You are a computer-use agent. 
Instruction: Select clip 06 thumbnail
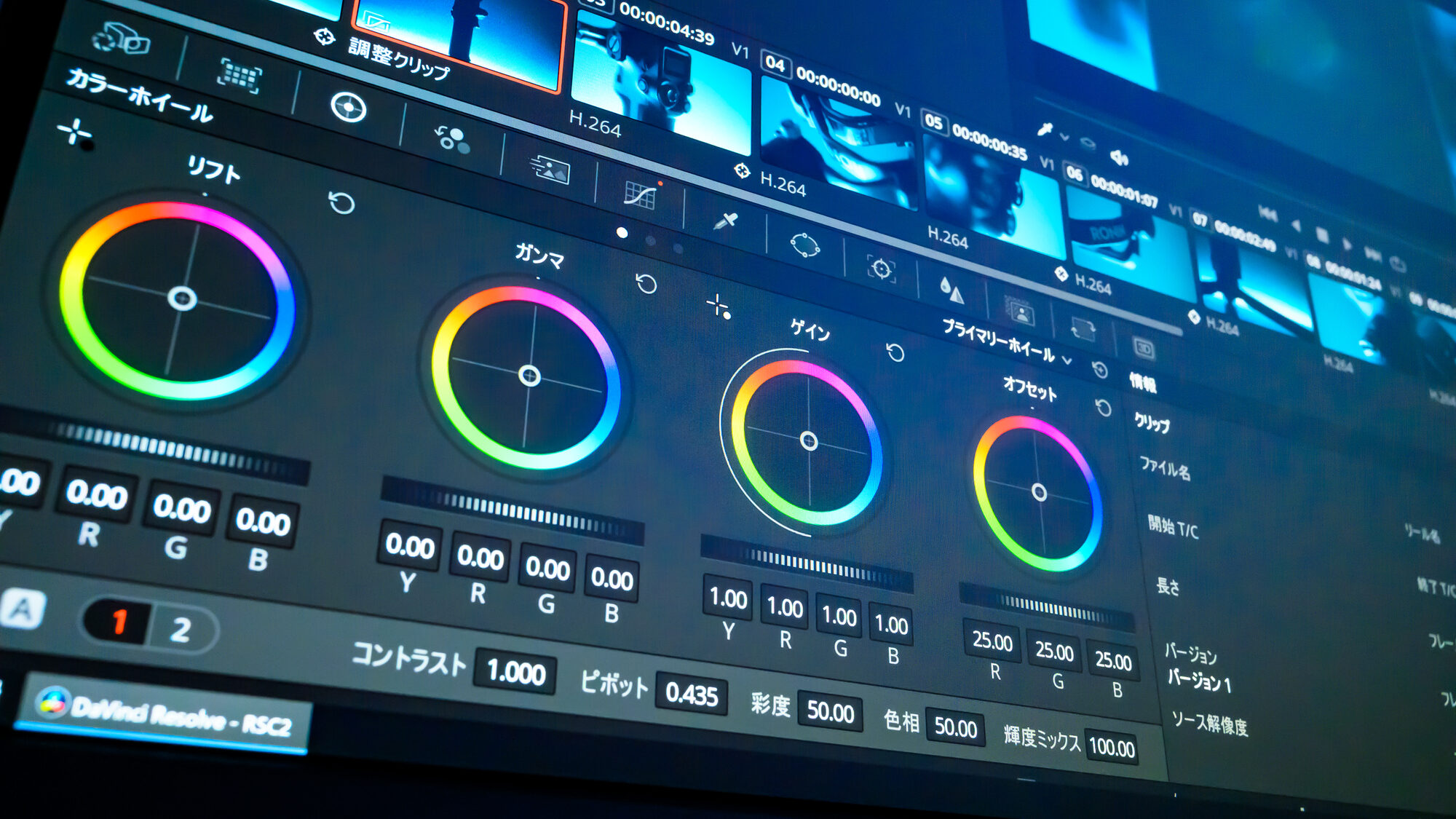point(1130,242)
